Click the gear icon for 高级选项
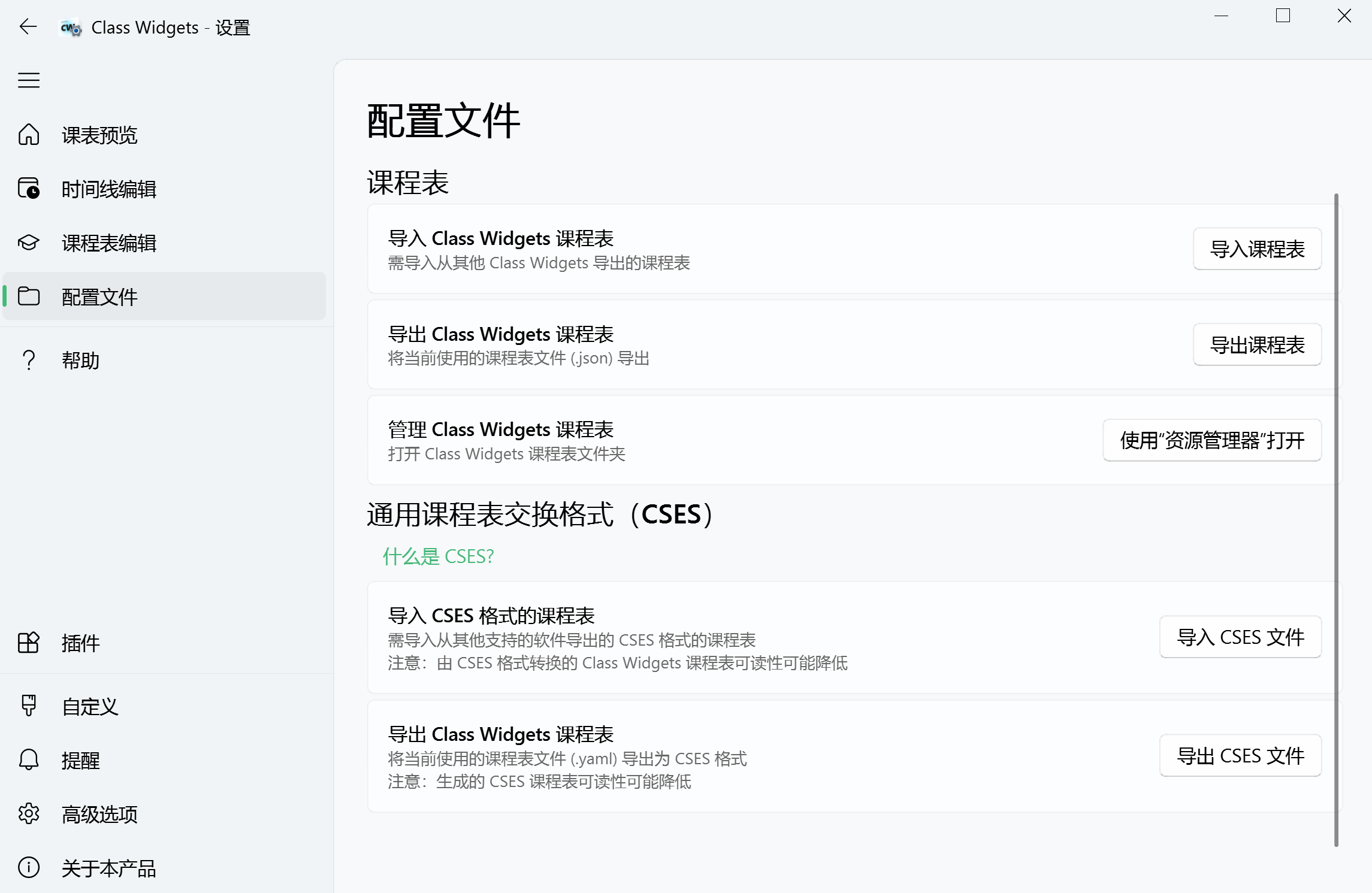This screenshot has width=1372, height=893. (29, 813)
